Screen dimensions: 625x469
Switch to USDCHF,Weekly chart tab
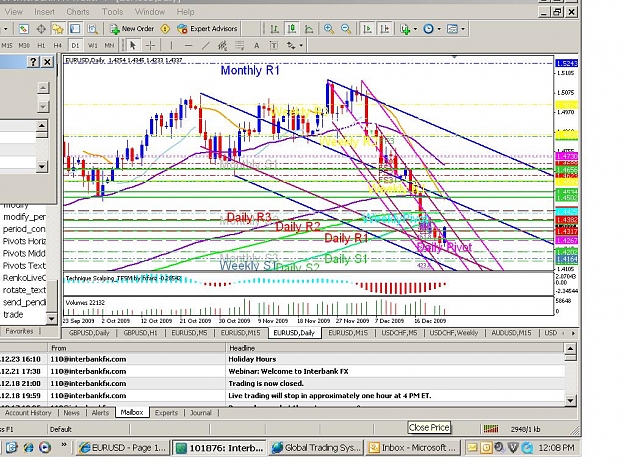[454, 333]
